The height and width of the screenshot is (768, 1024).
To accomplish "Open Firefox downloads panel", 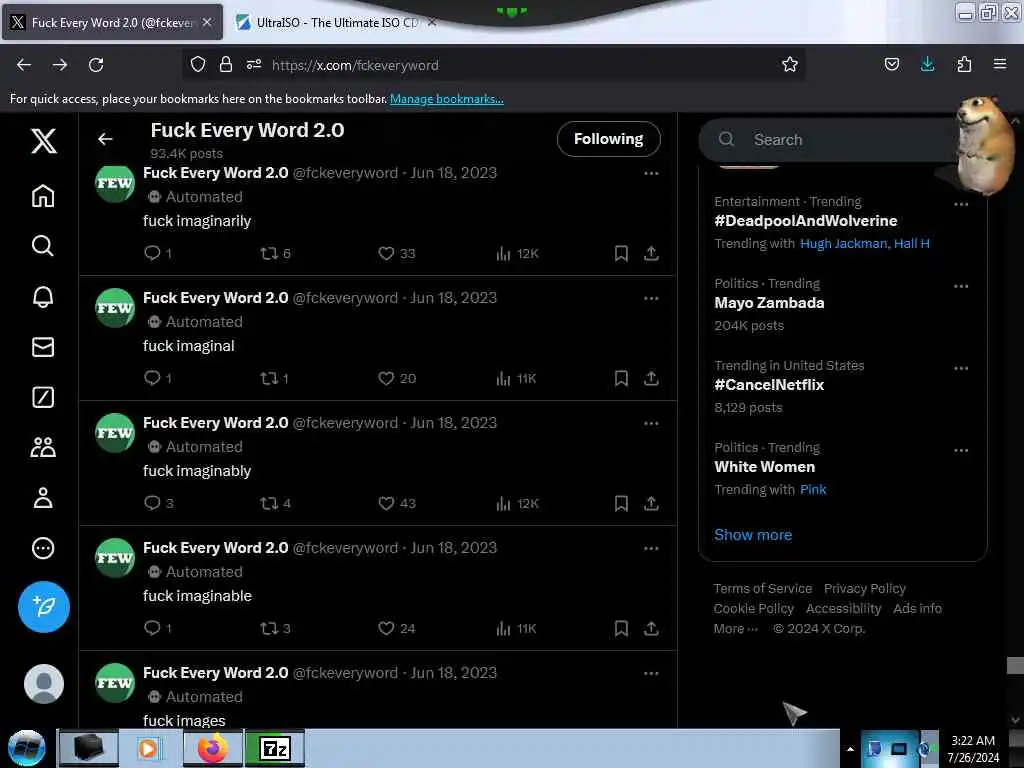I will pos(927,64).
